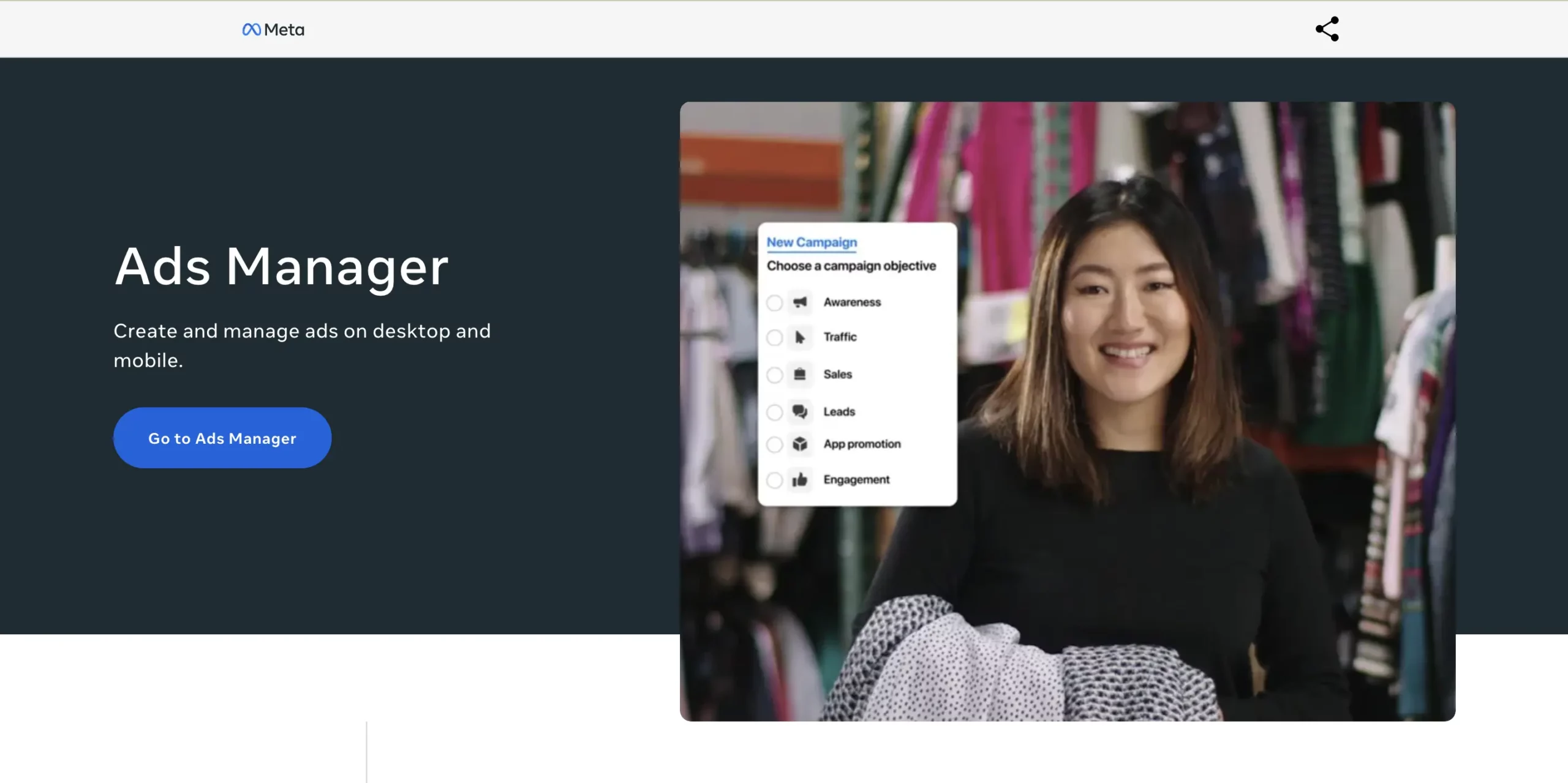This screenshot has width=1568, height=783.
Task: Click the App promotion cube icon
Action: pyautogui.click(x=800, y=444)
